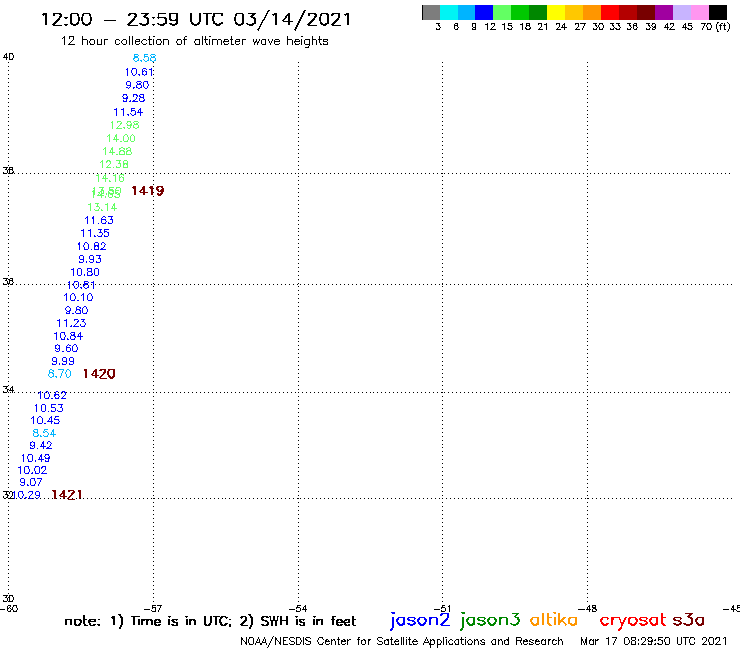Click the 'Mar 17 08:29:50 UTC 2021' timestamp
The height and width of the screenshot is (650, 740).
(654, 642)
